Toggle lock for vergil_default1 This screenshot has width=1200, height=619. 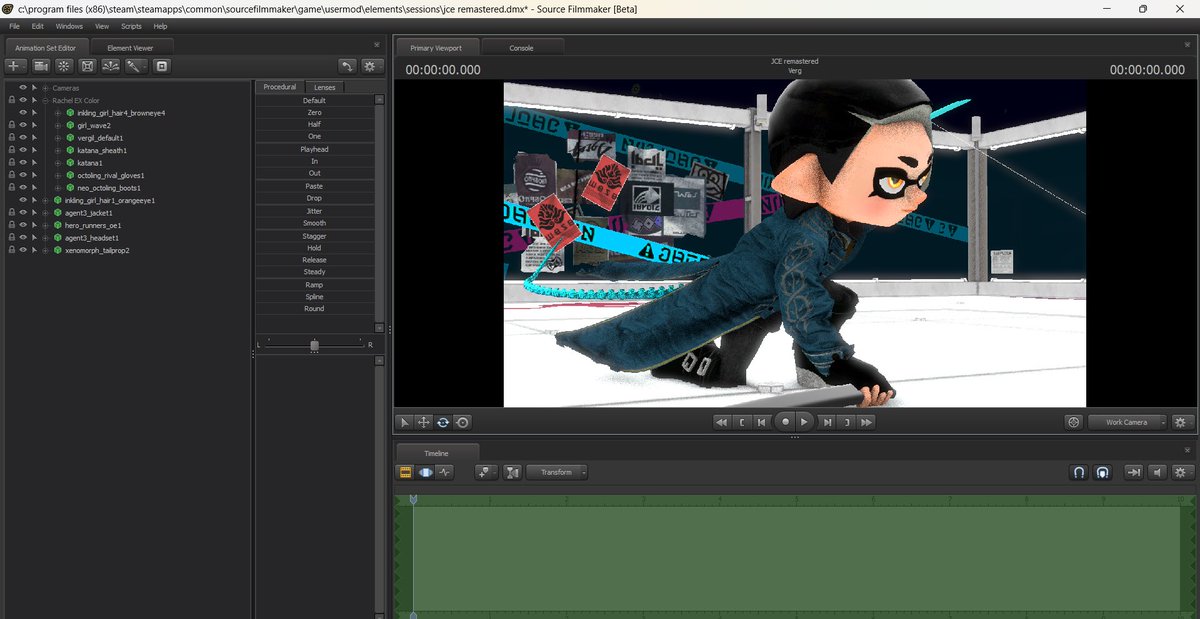tap(11, 138)
